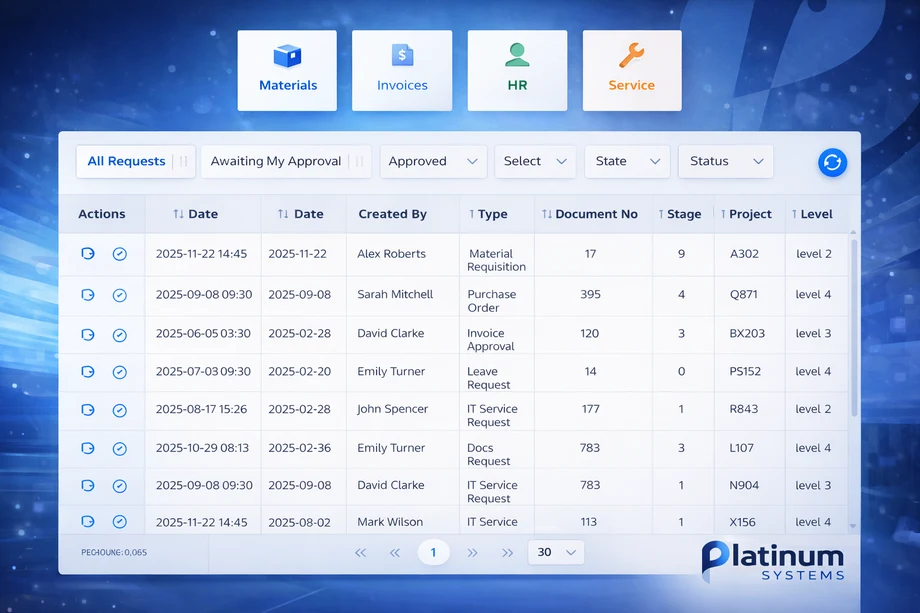Select page 1 in pagination
920x613 pixels.
(x=433, y=553)
